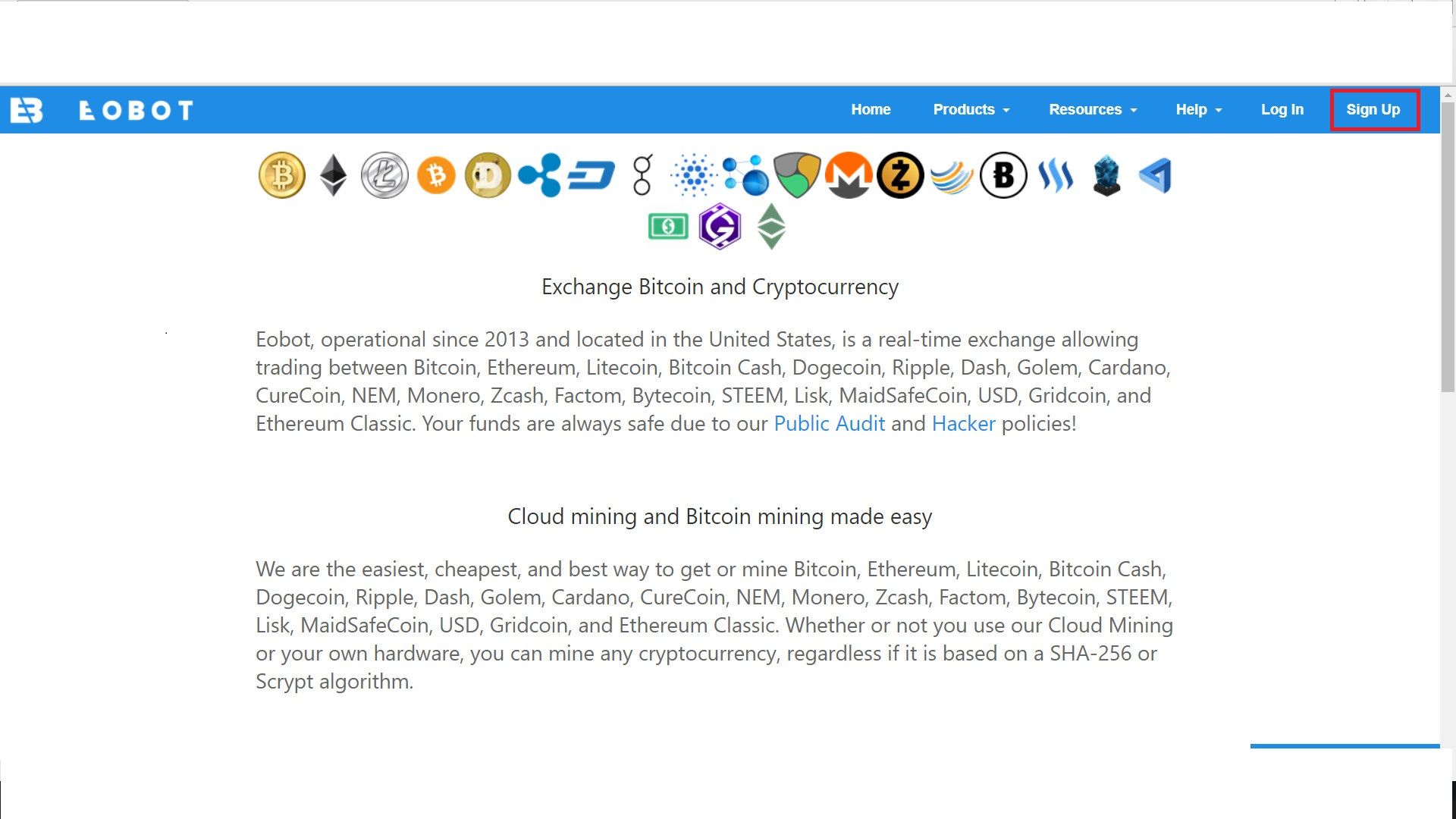Select the green USD dollar bill icon

668,226
